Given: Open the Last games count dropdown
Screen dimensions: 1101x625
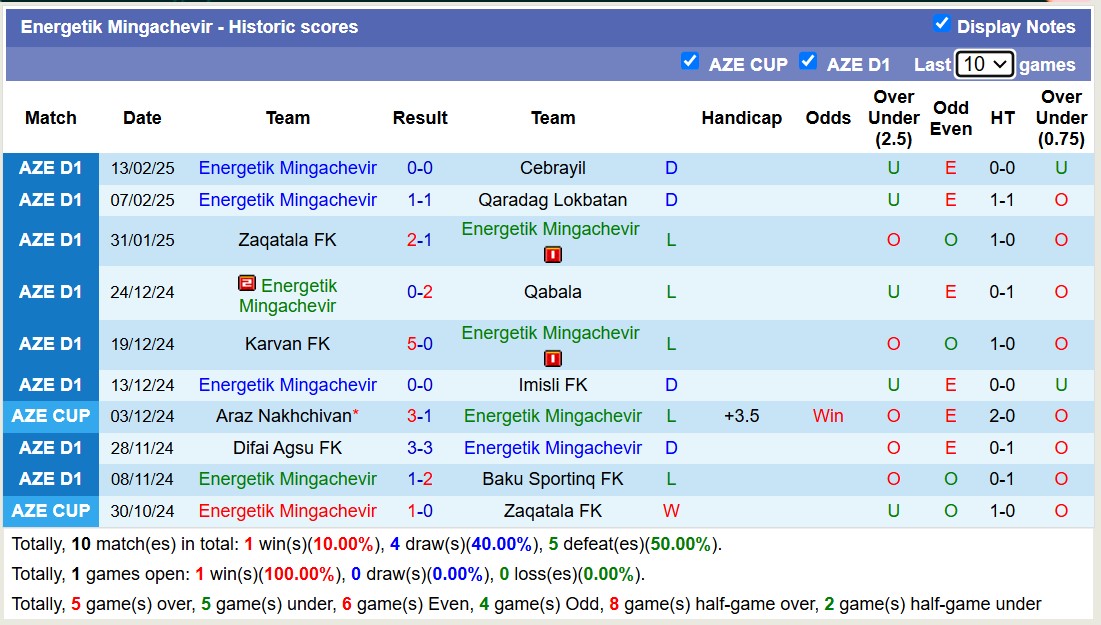Looking at the screenshot, I should point(984,64).
